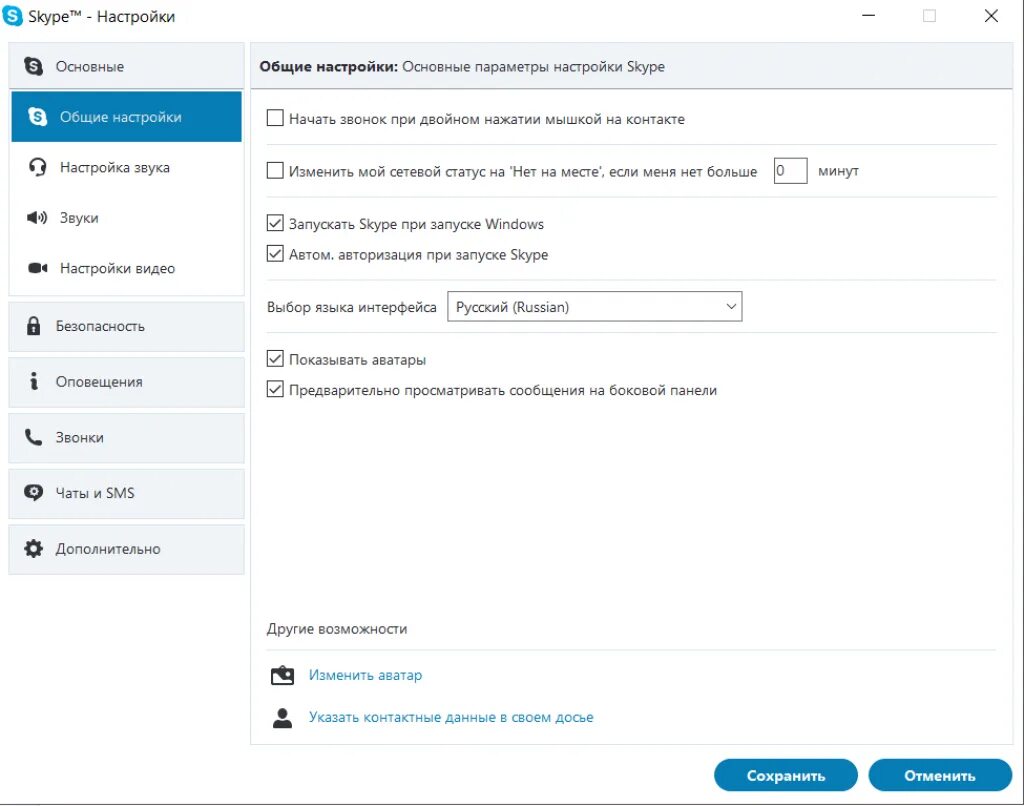Open the interface language dropdown
The width and height of the screenshot is (1024, 806).
(x=594, y=307)
